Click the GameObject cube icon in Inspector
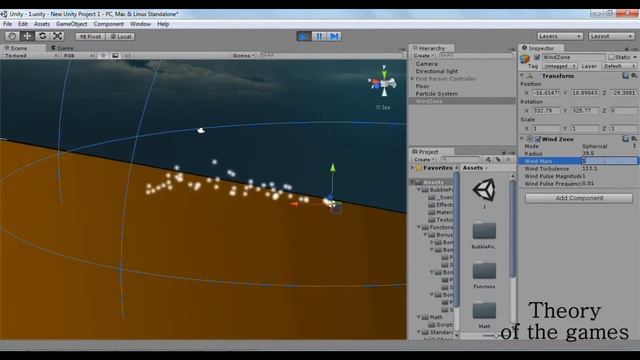 point(525,60)
